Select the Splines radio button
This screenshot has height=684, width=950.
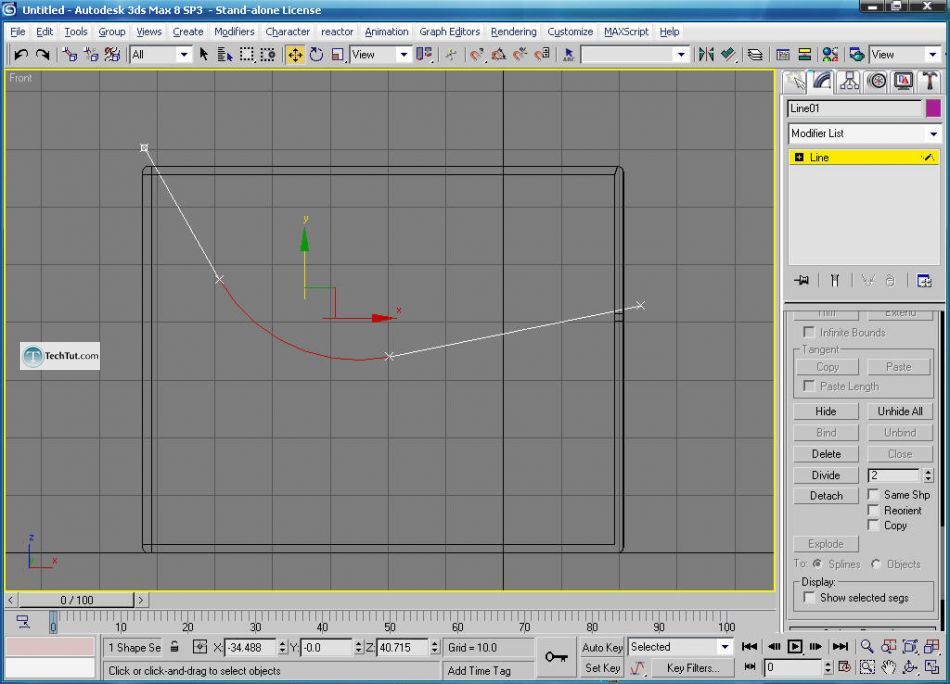point(817,563)
